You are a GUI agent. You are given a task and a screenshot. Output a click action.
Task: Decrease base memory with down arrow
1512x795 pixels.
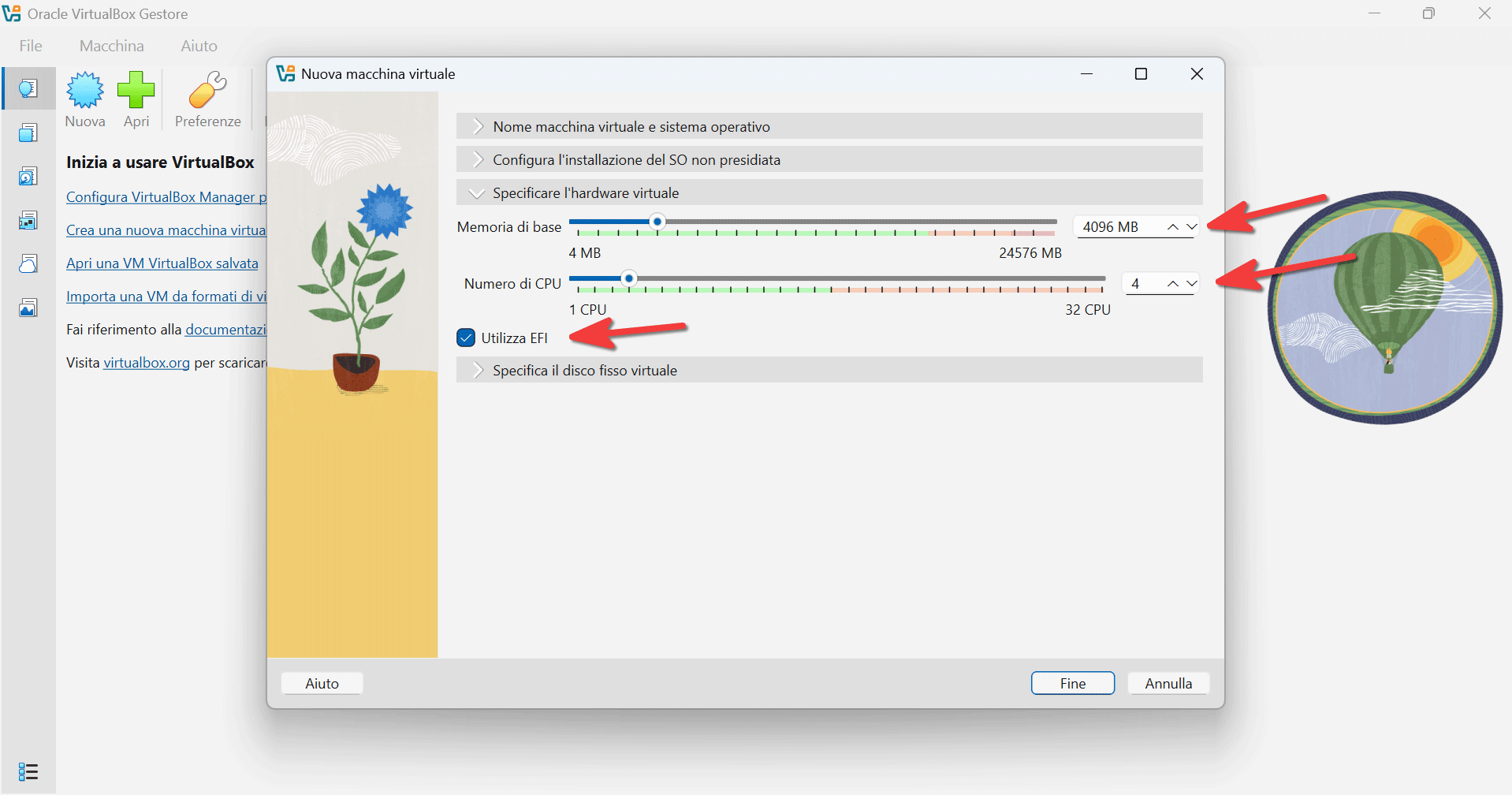click(1192, 227)
